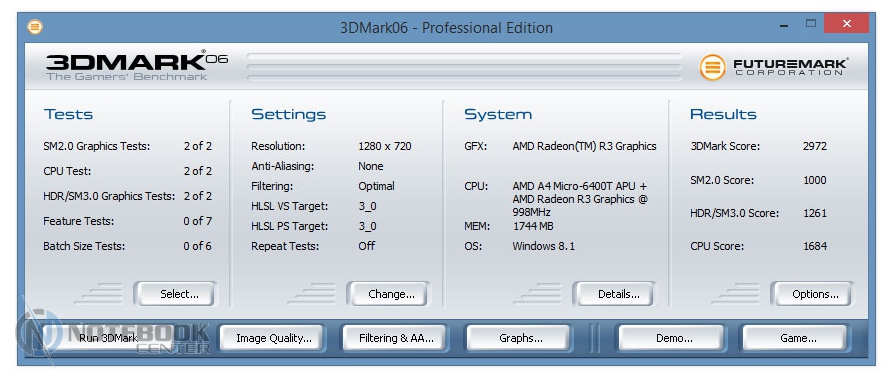The image size is (892, 380).
Task: Click the HLSL VS Target value 3_0
Action: coord(367,206)
